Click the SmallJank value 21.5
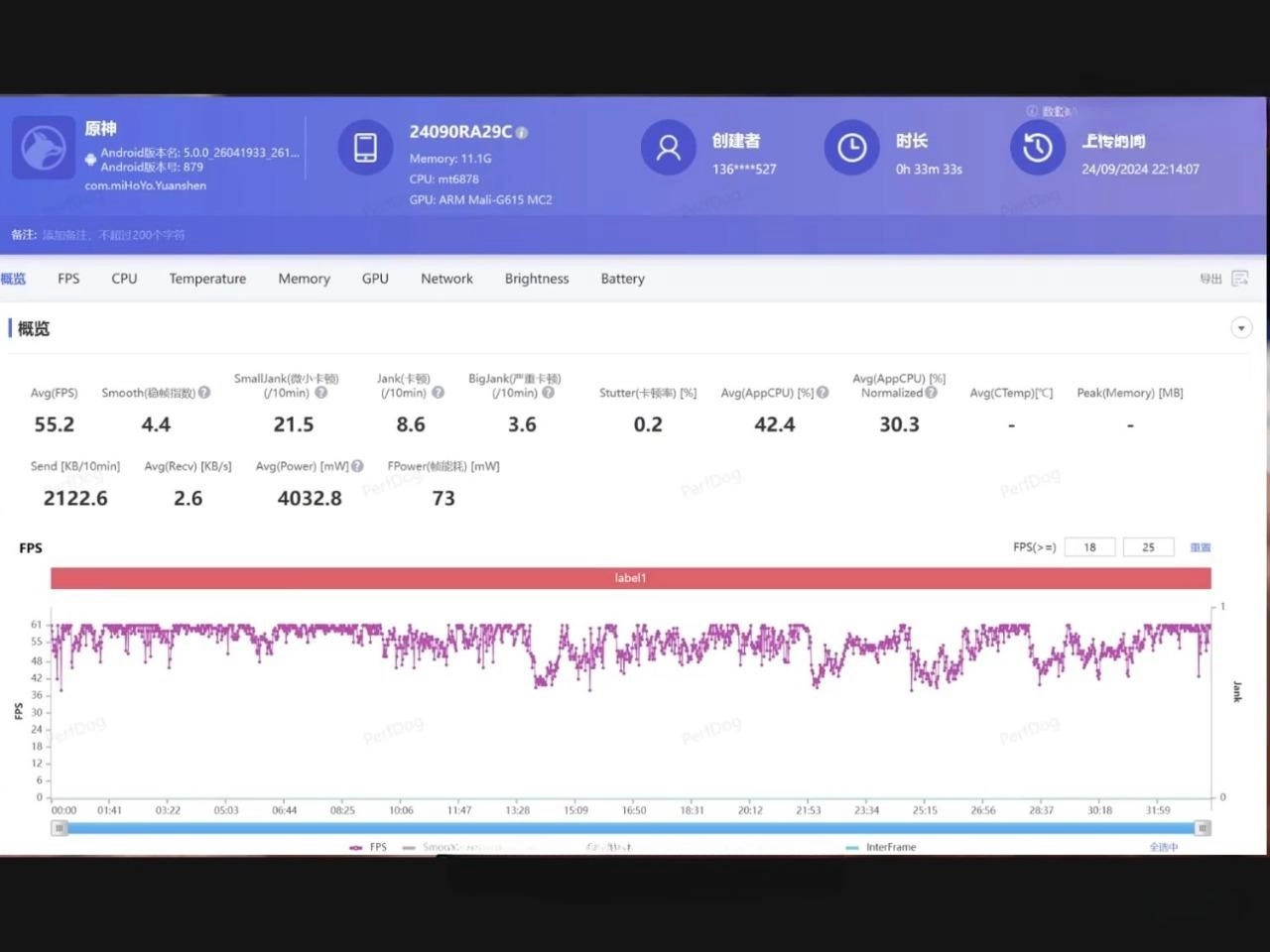Image resolution: width=1270 pixels, height=952 pixels. click(x=294, y=424)
